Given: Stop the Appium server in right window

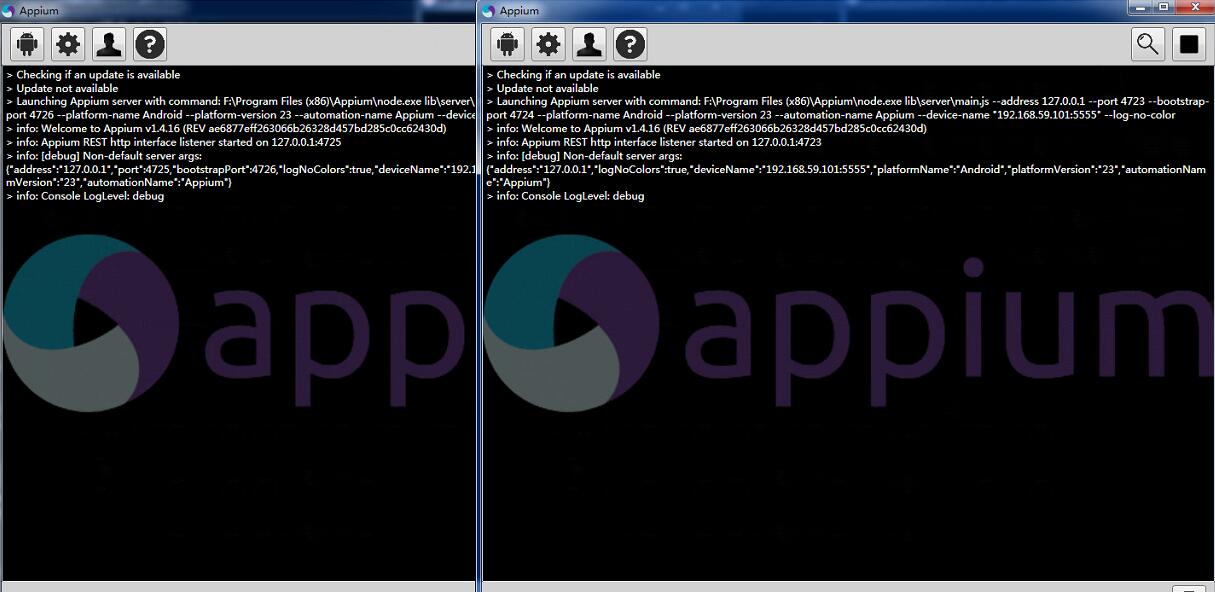Looking at the screenshot, I should click(x=1189, y=44).
